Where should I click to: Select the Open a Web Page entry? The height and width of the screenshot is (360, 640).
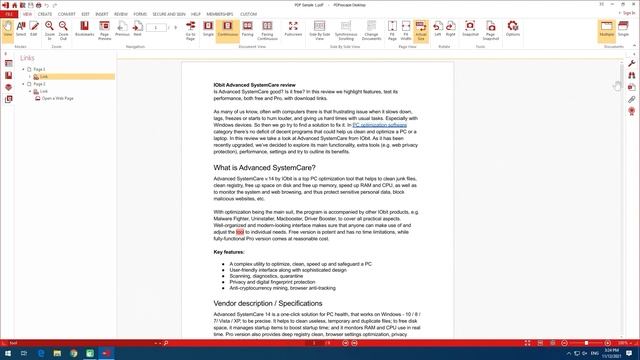click(x=58, y=99)
